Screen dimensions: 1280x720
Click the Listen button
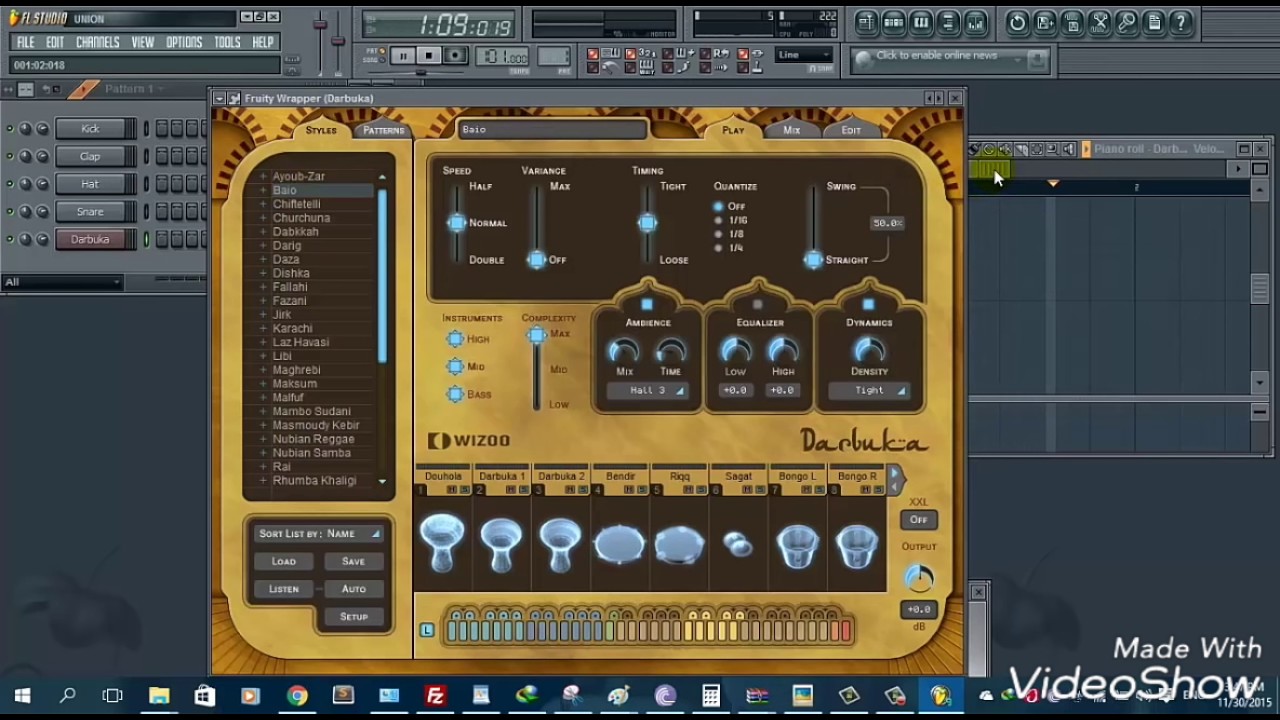(x=284, y=589)
